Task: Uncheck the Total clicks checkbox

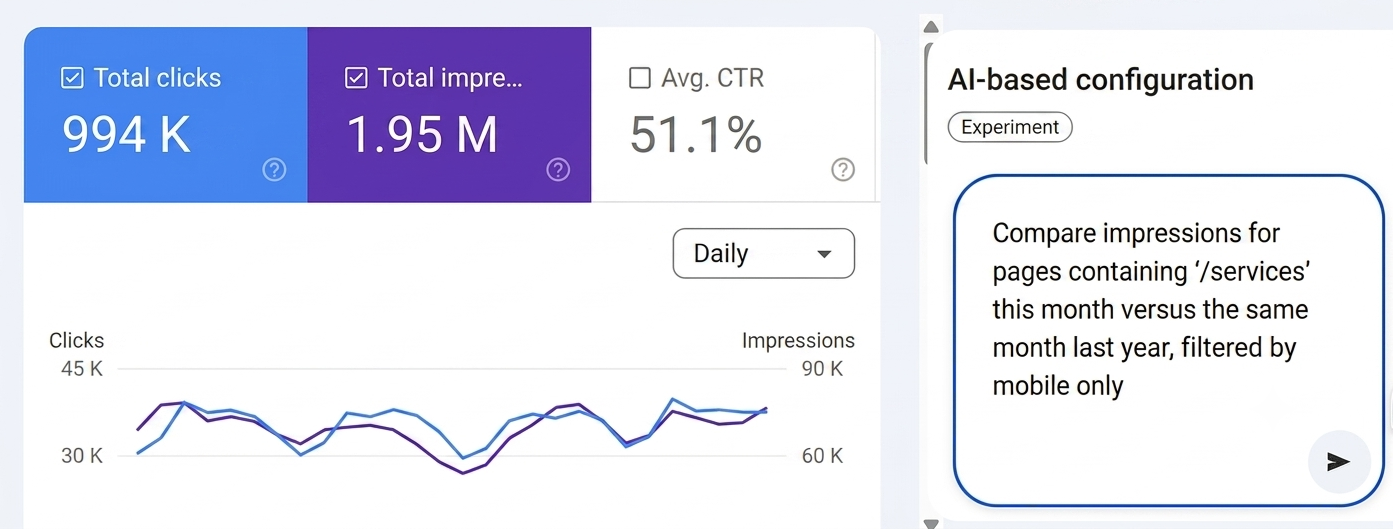Action: (72, 78)
